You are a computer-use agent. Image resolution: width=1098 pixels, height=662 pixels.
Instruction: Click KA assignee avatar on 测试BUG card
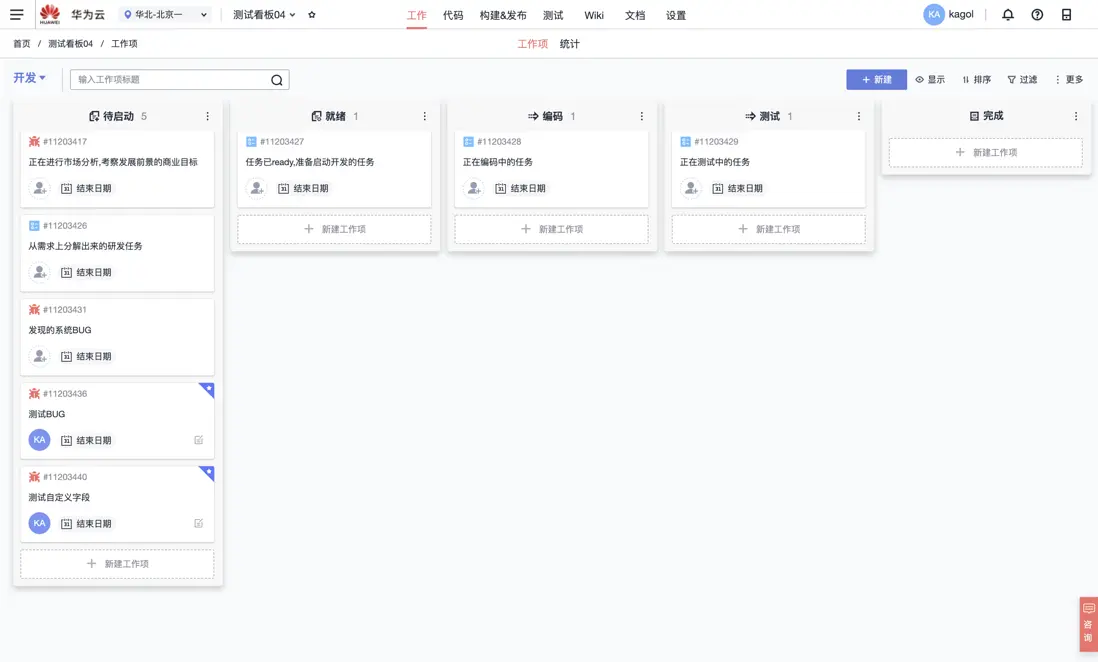coord(39,440)
